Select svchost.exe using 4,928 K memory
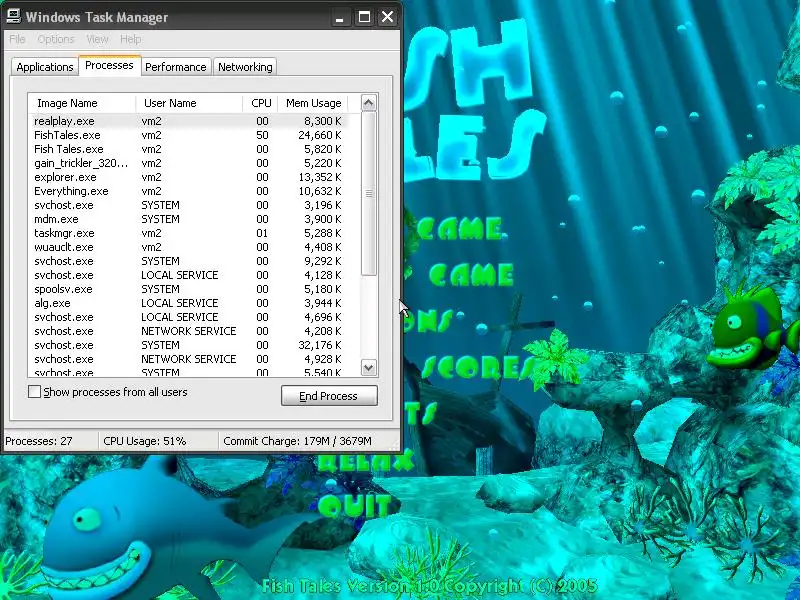Screen dimensions: 800x600 [x=188, y=359]
